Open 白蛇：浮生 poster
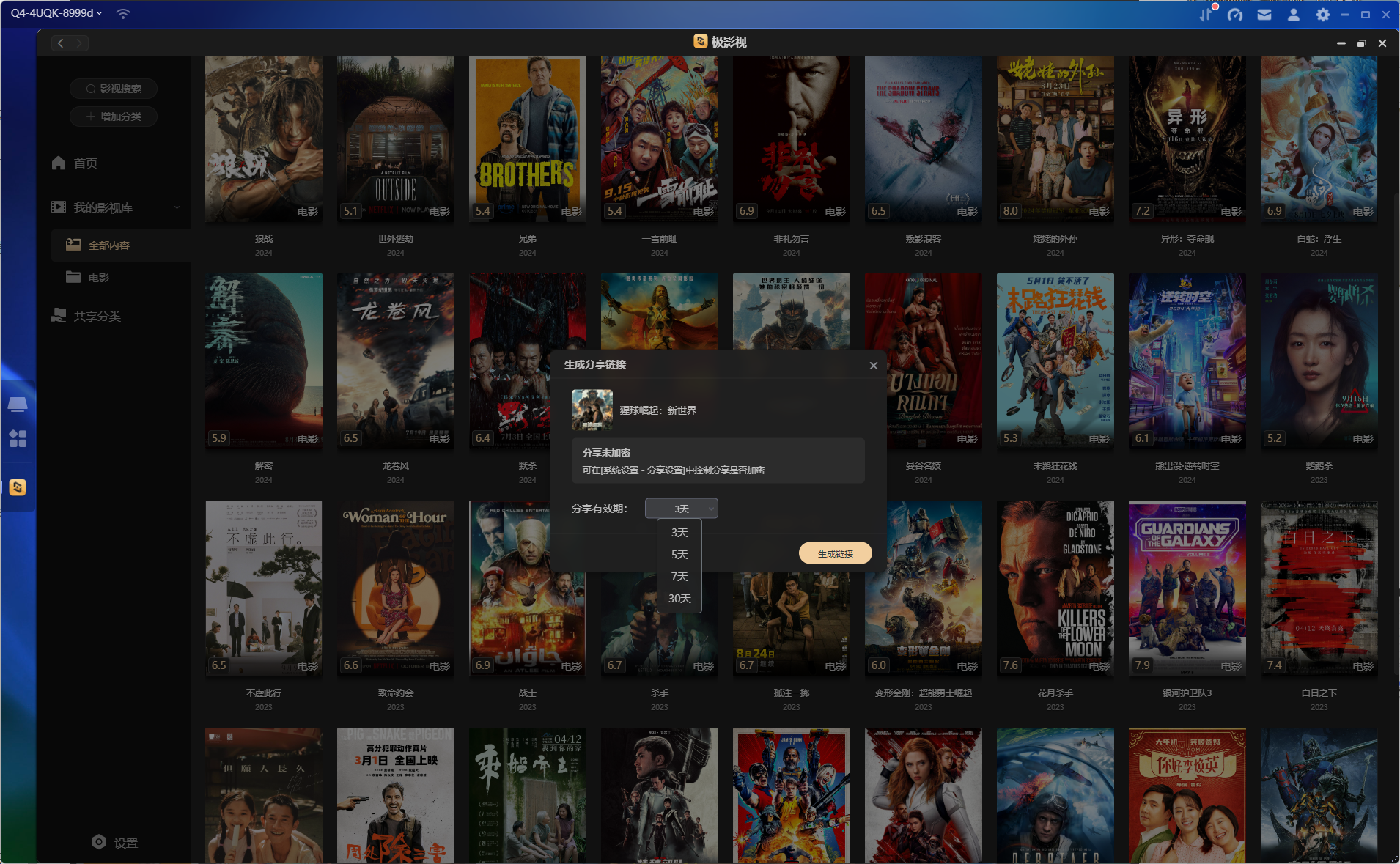 click(1319, 139)
